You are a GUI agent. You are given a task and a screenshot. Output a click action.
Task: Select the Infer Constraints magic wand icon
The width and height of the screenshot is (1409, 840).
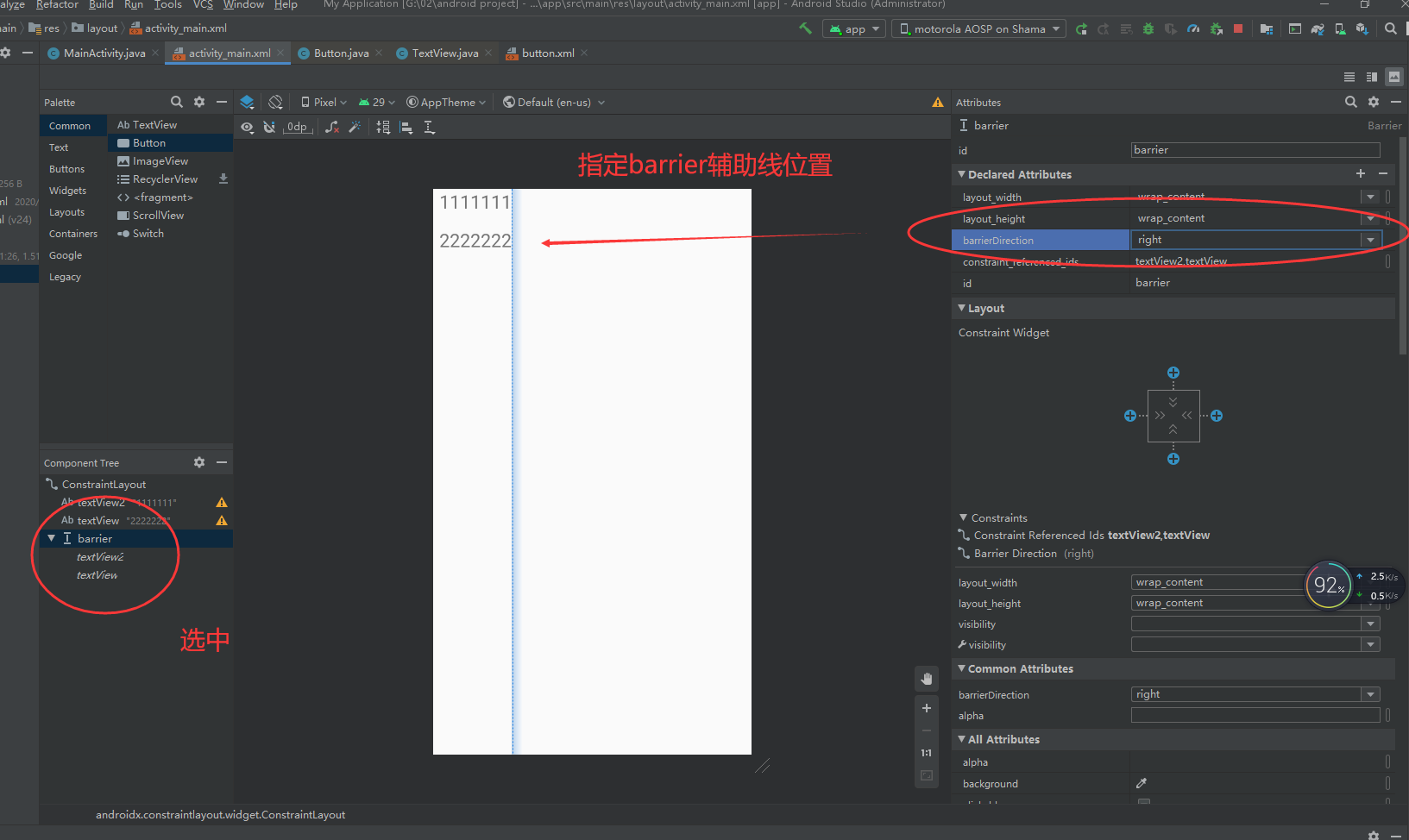[x=355, y=127]
